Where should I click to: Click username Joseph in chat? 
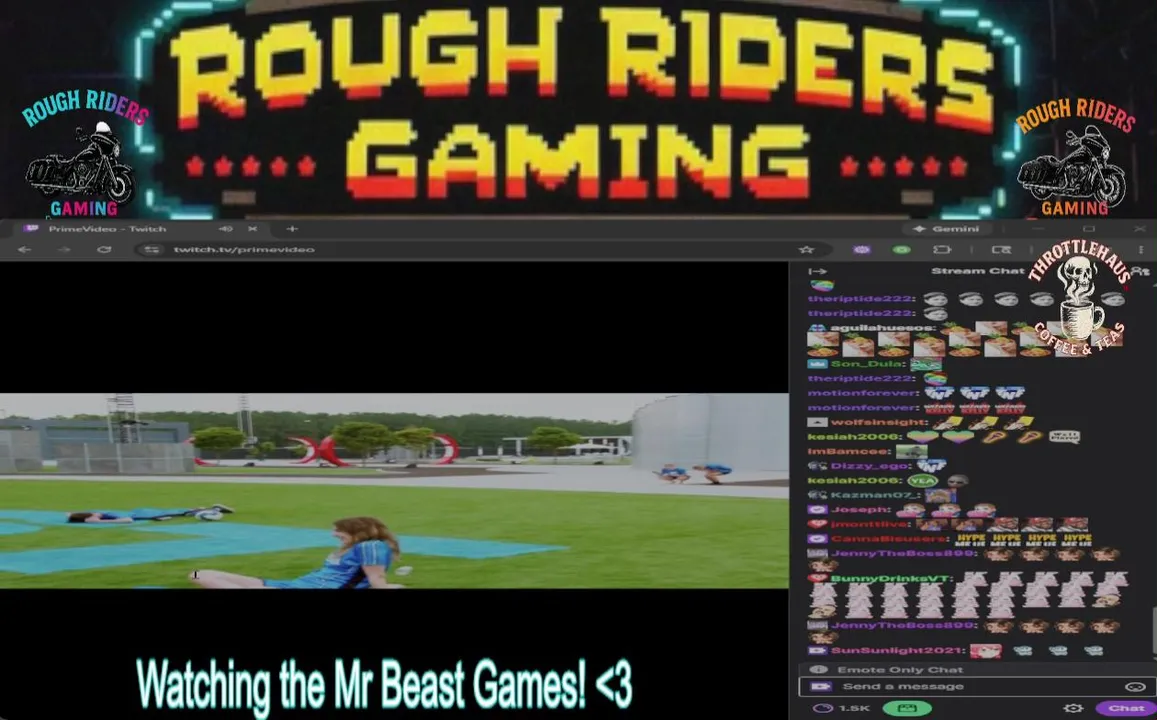click(860, 510)
